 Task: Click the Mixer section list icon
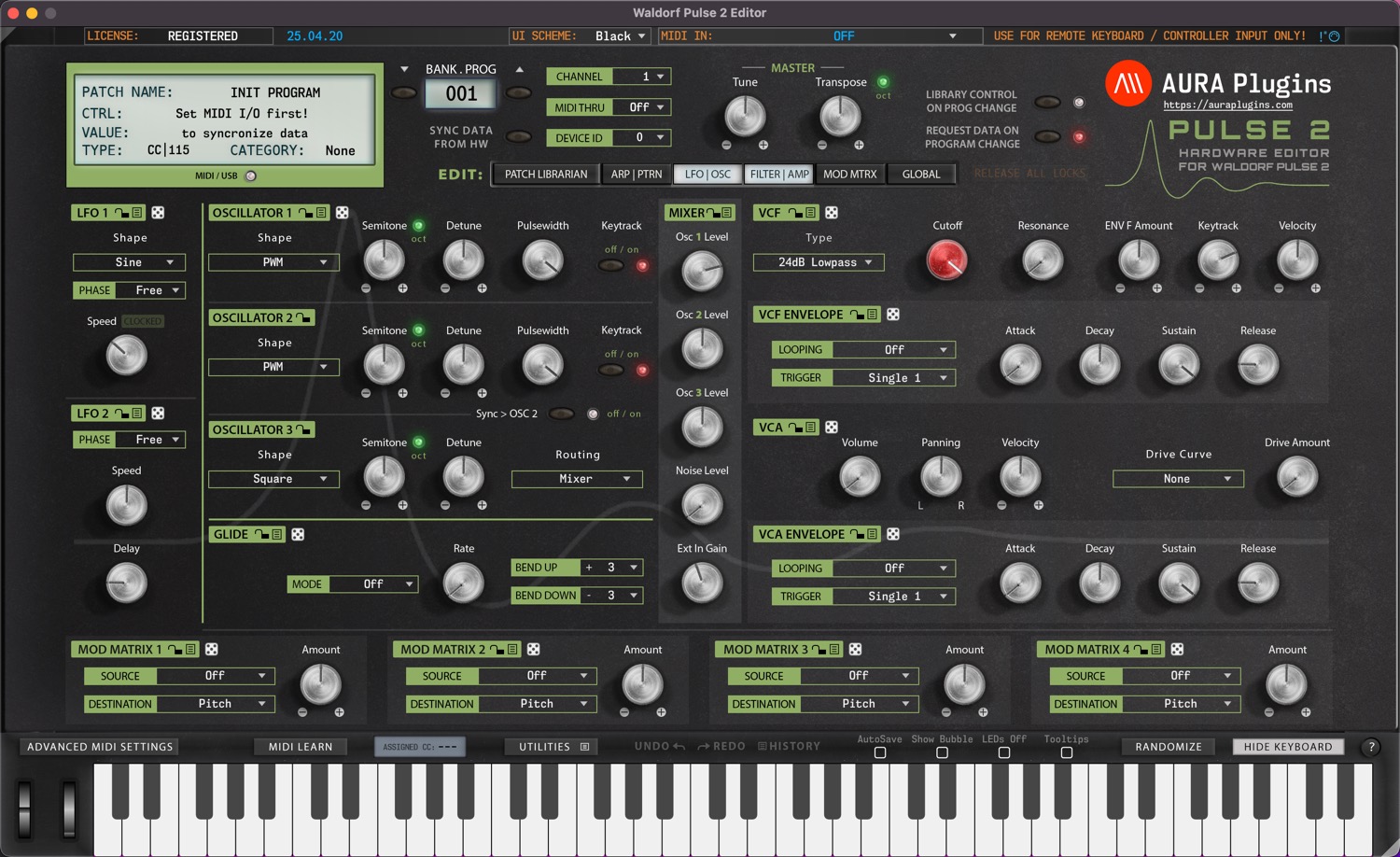[x=727, y=213]
